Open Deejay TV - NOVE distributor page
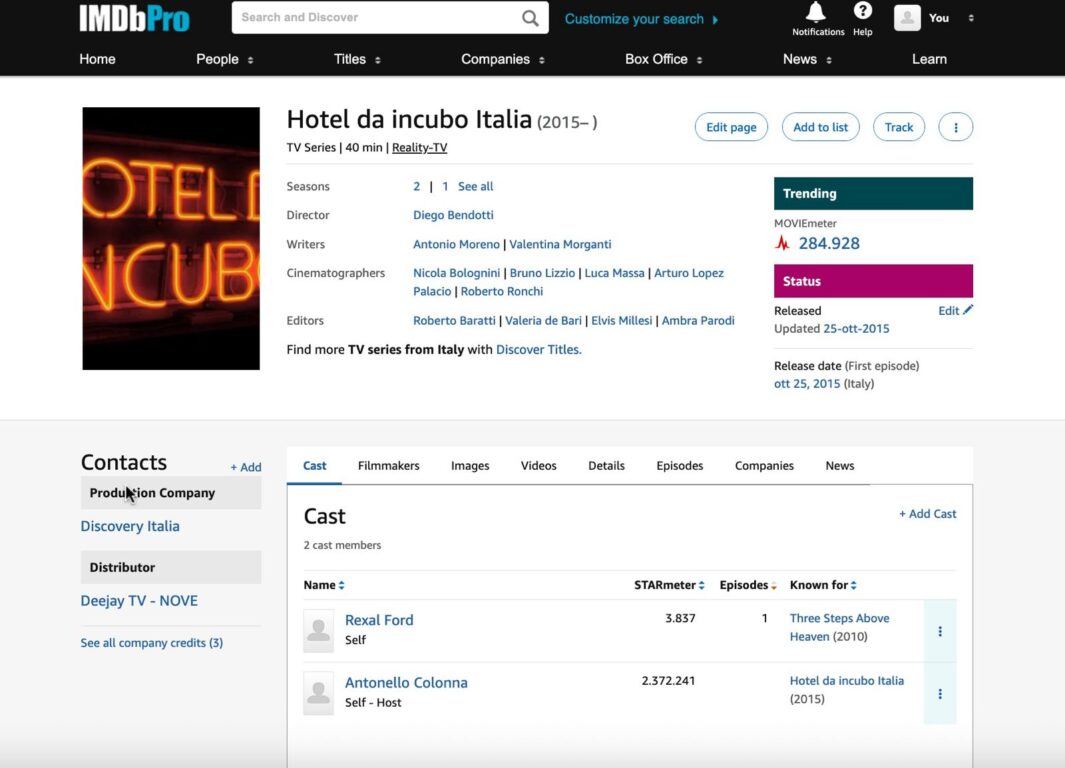This screenshot has width=1065, height=768. click(139, 601)
